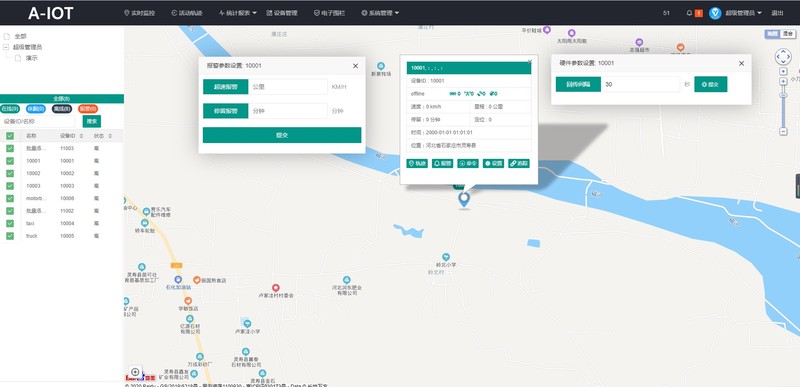Screen dimensions: 800x387
Task: Close the 硬件参数设置 hardware settings dialog
Action: (x=741, y=63)
